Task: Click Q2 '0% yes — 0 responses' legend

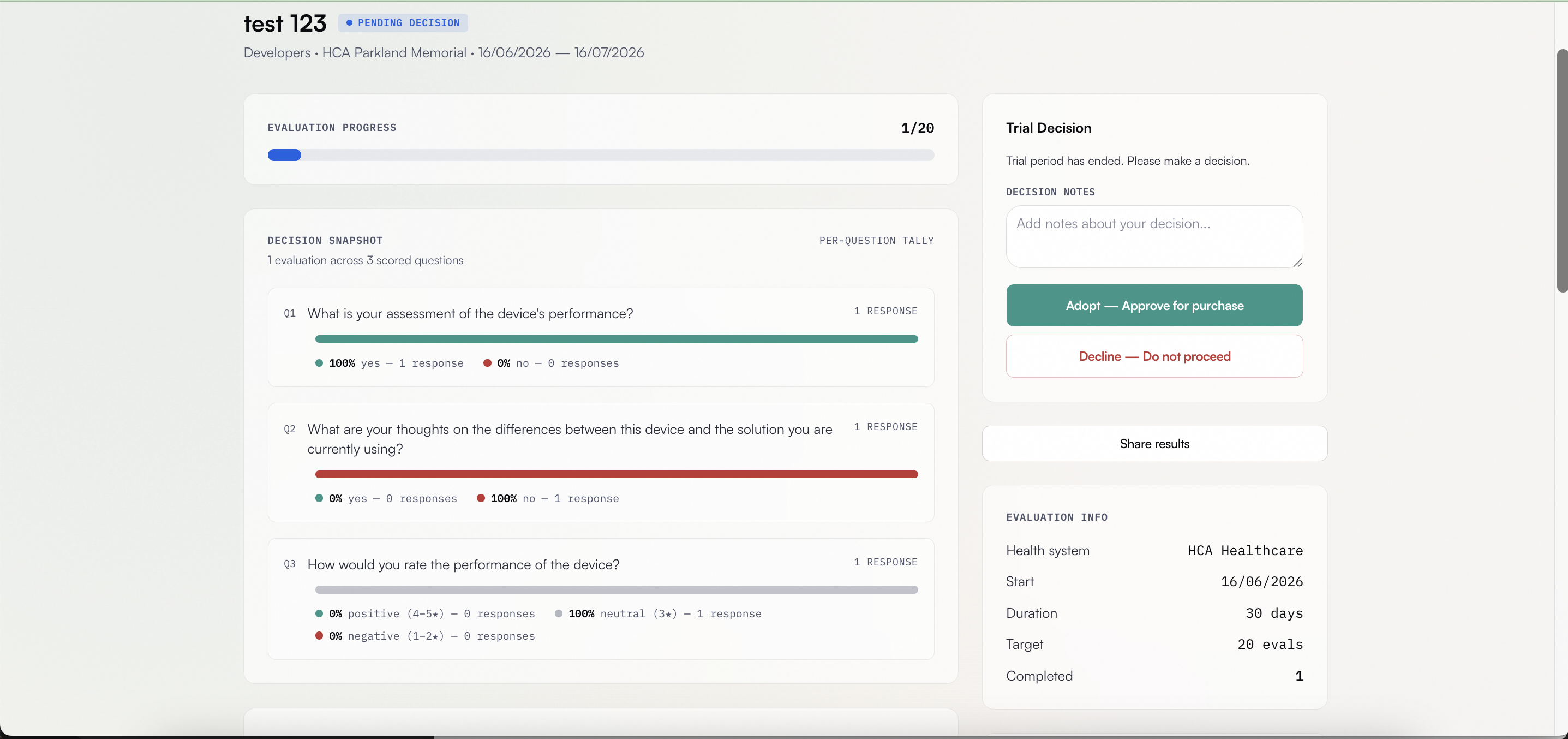Action: click(x=386, y=498)
